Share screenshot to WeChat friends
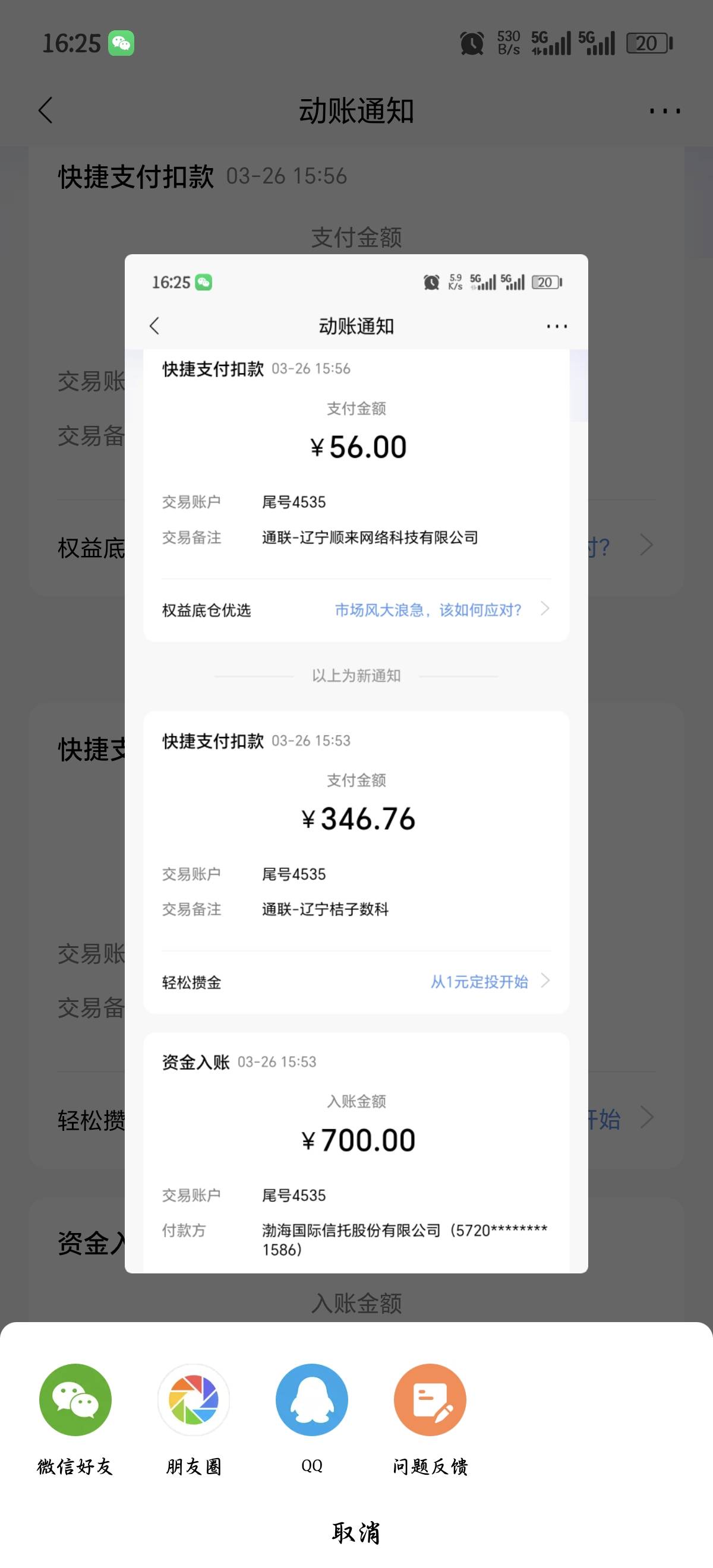The height and width of the screenshot is (1568, 713). [75, 1399]
